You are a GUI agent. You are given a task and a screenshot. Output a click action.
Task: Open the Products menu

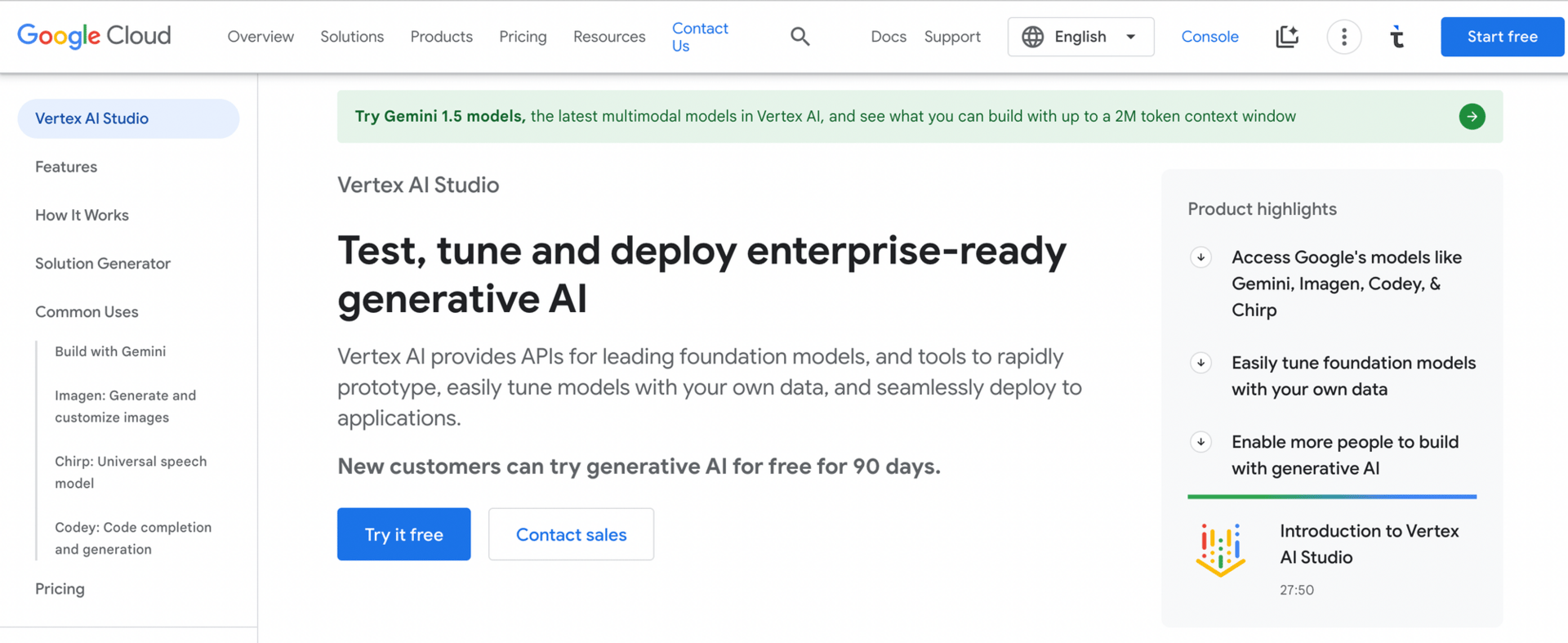(x=442, y=37)
